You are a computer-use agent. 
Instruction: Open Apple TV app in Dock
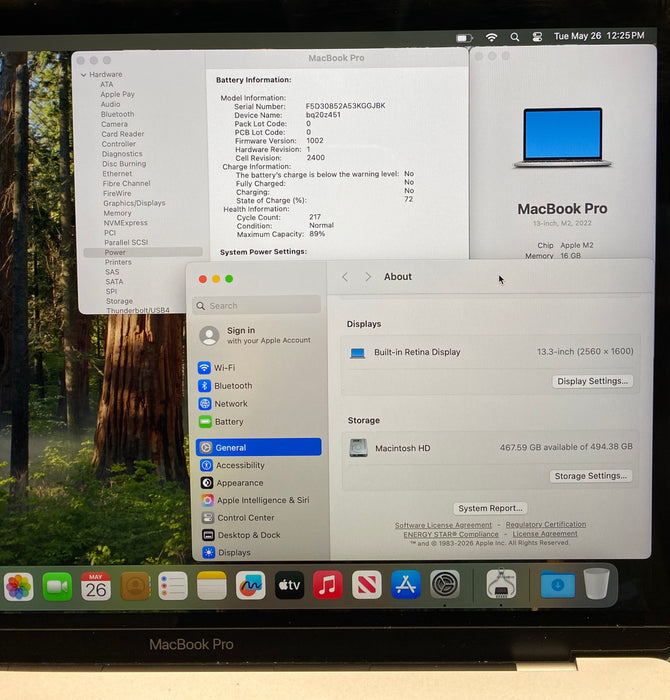289,585
